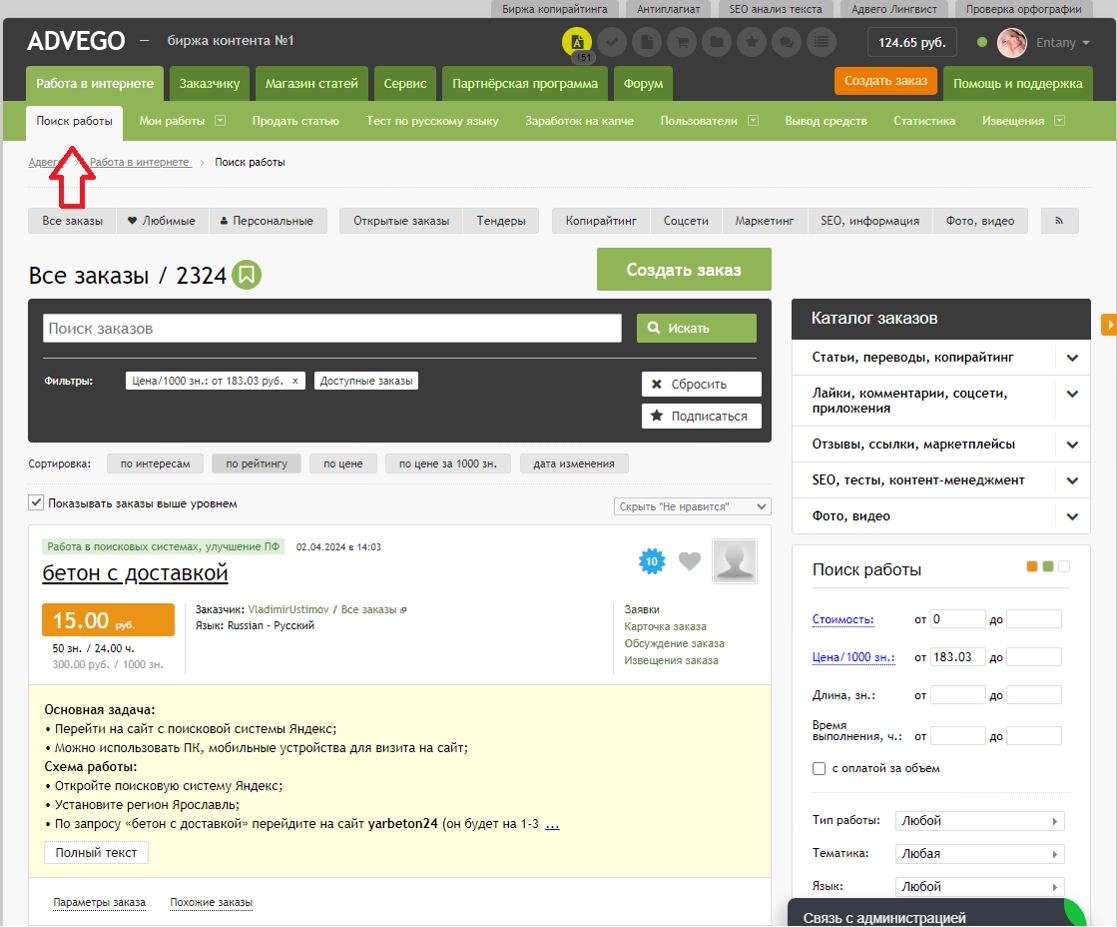Go to Форум tab
The image size is (1117, 927).
coord(643,83)
